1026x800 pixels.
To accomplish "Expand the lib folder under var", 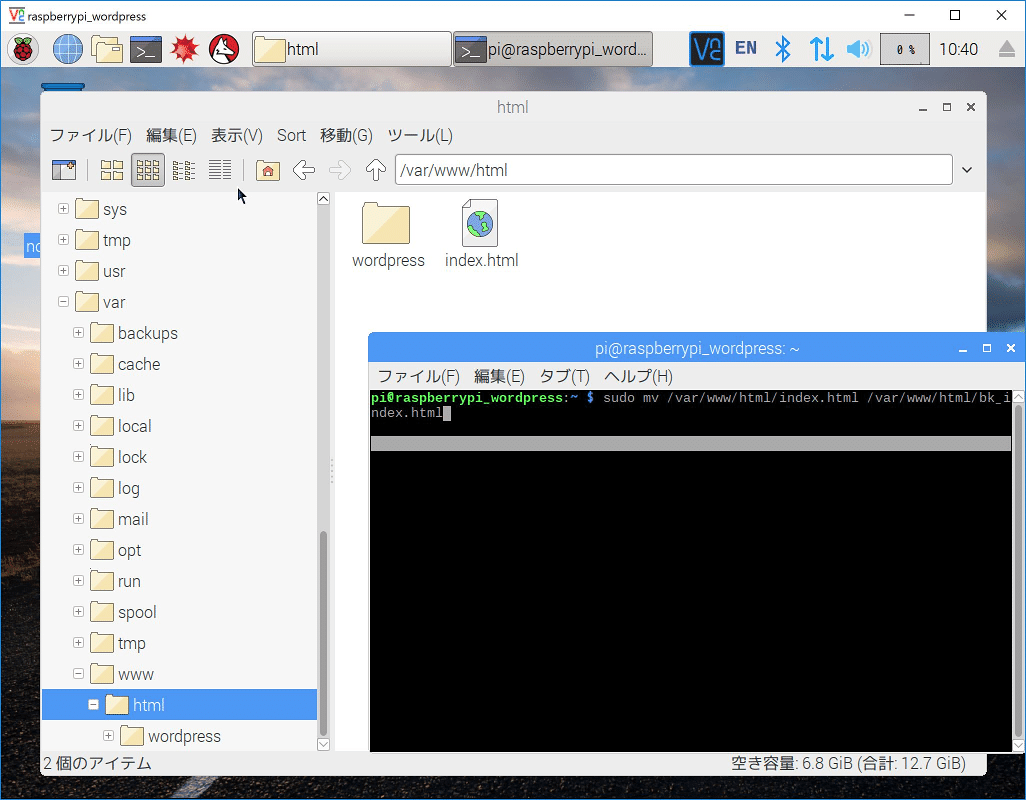I will coord(79,394).
